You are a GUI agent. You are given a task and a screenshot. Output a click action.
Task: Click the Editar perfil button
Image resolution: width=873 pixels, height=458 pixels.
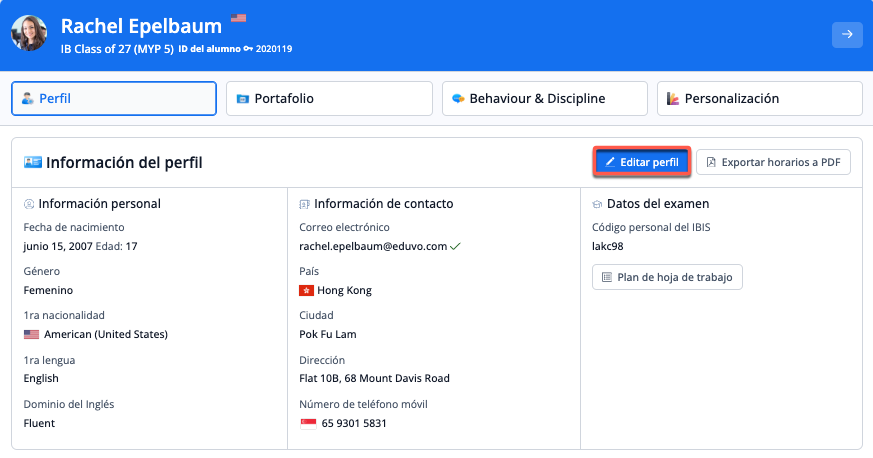coord(641,162)
